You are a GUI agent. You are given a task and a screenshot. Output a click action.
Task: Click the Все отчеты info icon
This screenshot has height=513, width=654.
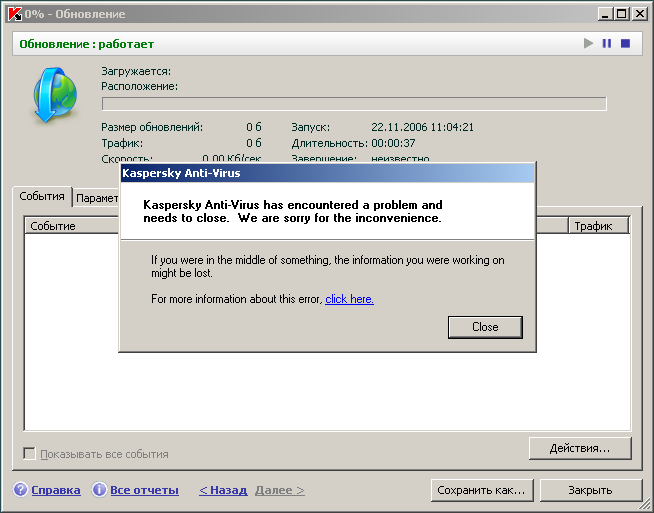coord(99,490)
